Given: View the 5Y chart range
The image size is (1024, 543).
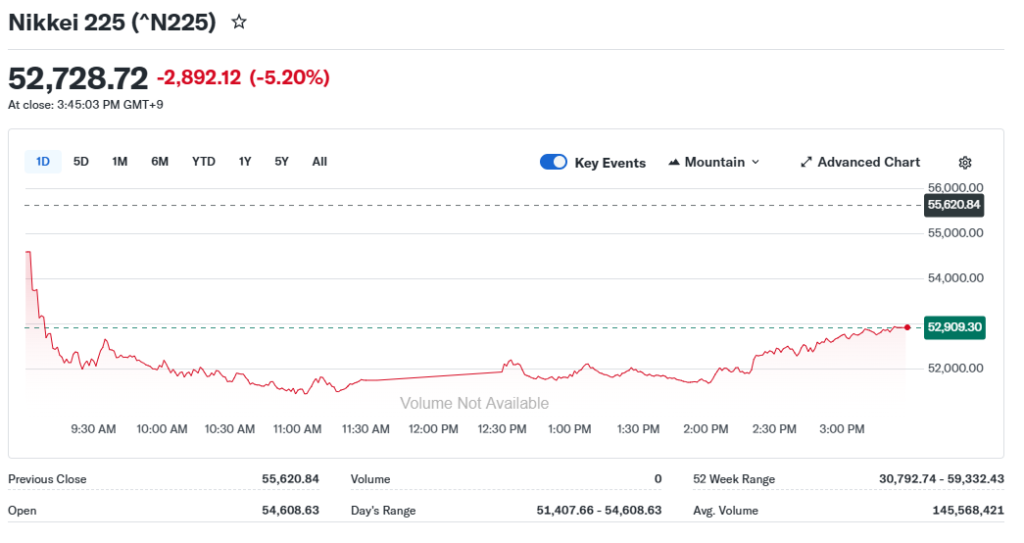Looking at the screenshot, I should click(x=282, y=161).
